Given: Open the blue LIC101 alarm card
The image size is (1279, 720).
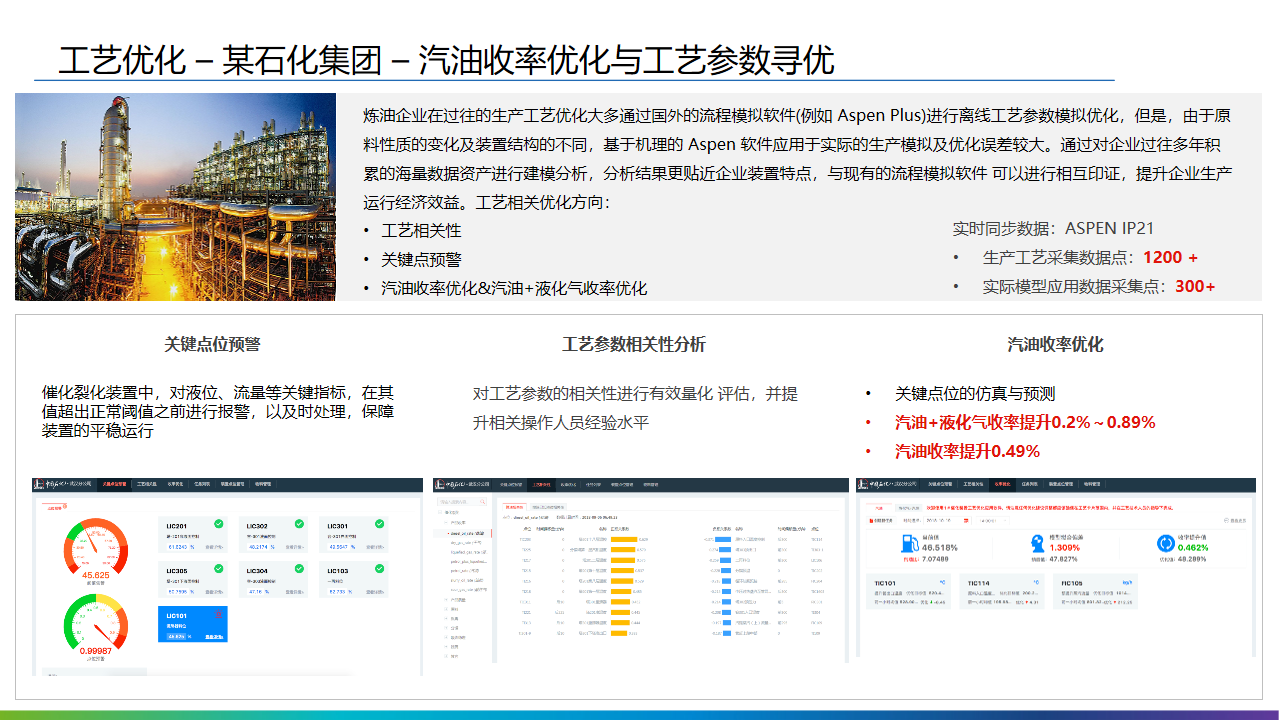Looking at the screenshot, I should 193,624.
